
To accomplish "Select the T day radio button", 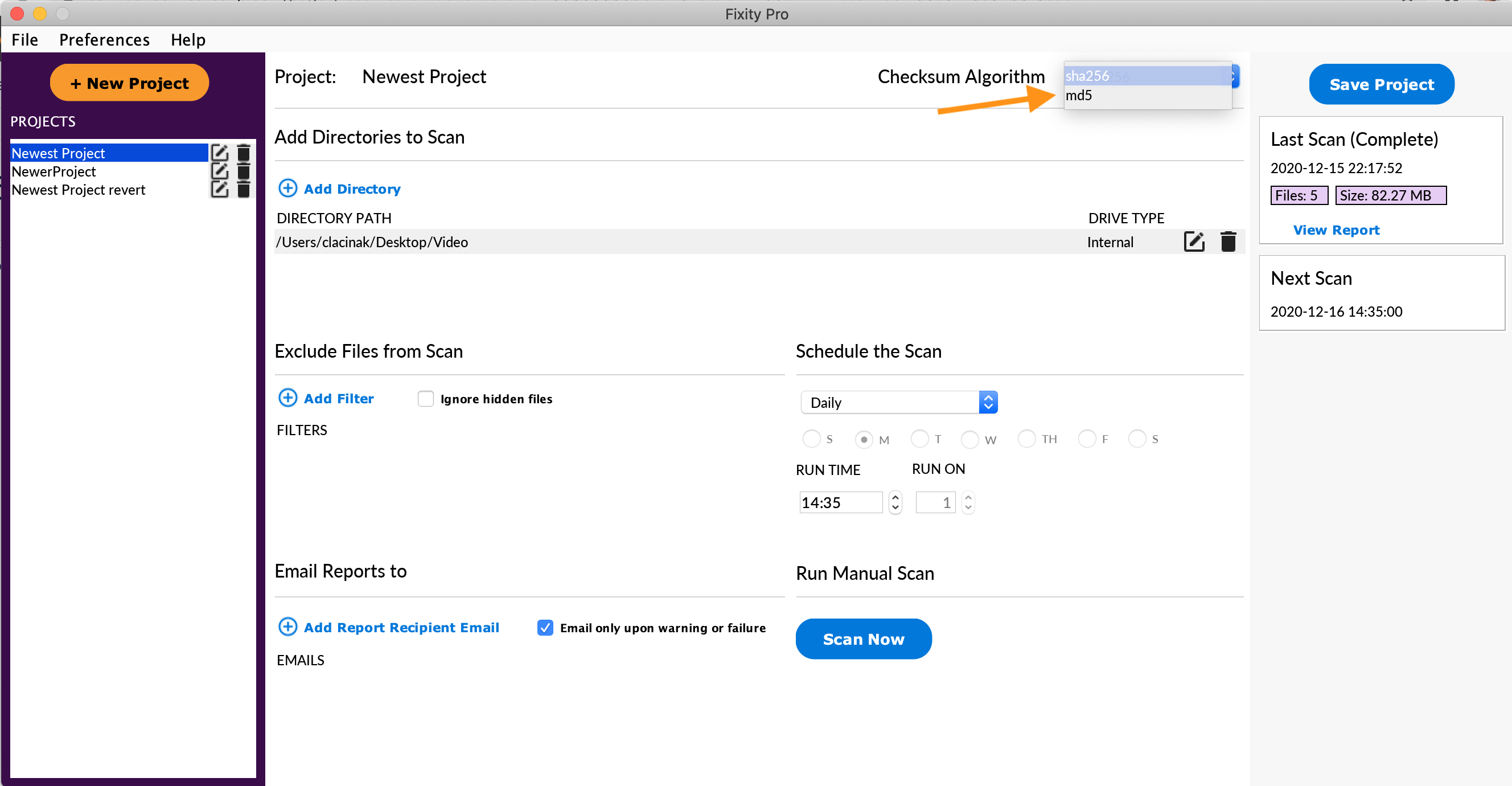I will point(920,438).
